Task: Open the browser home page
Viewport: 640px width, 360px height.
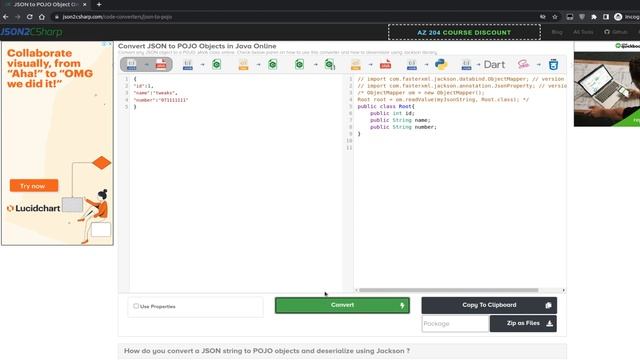Action: click(42, 17)
